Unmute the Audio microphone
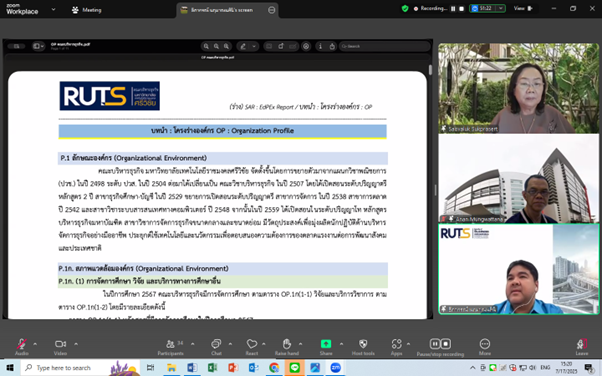This screenshot has height=376, width=602. [22, 347]
